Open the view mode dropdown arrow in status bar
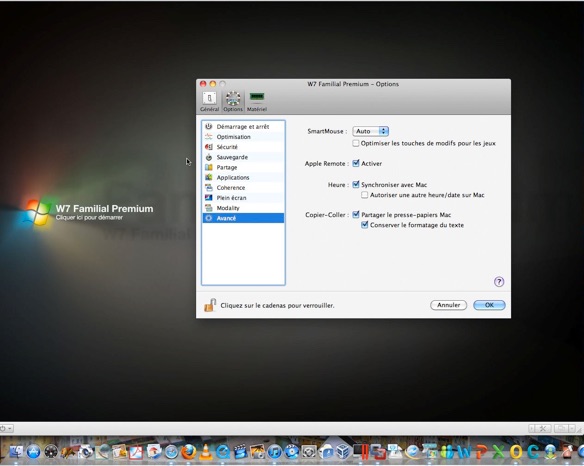Image resolution: width=584 pixels, height=466 pixels. [571, 428]
